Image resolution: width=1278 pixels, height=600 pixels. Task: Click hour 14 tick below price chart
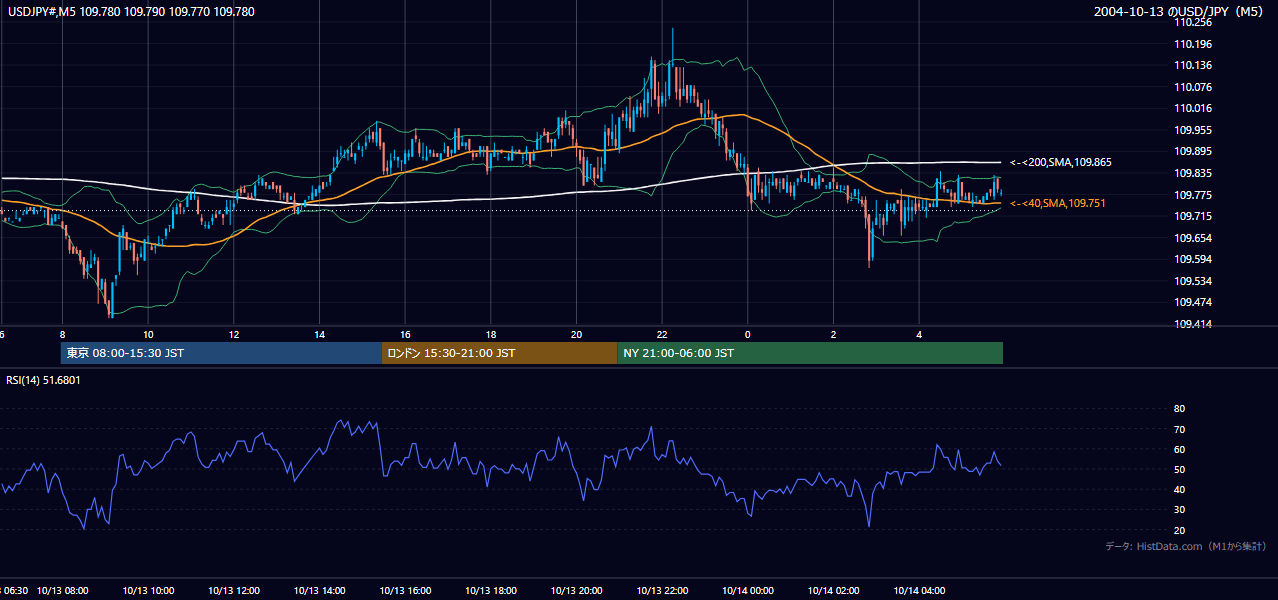tap(320, 334)
